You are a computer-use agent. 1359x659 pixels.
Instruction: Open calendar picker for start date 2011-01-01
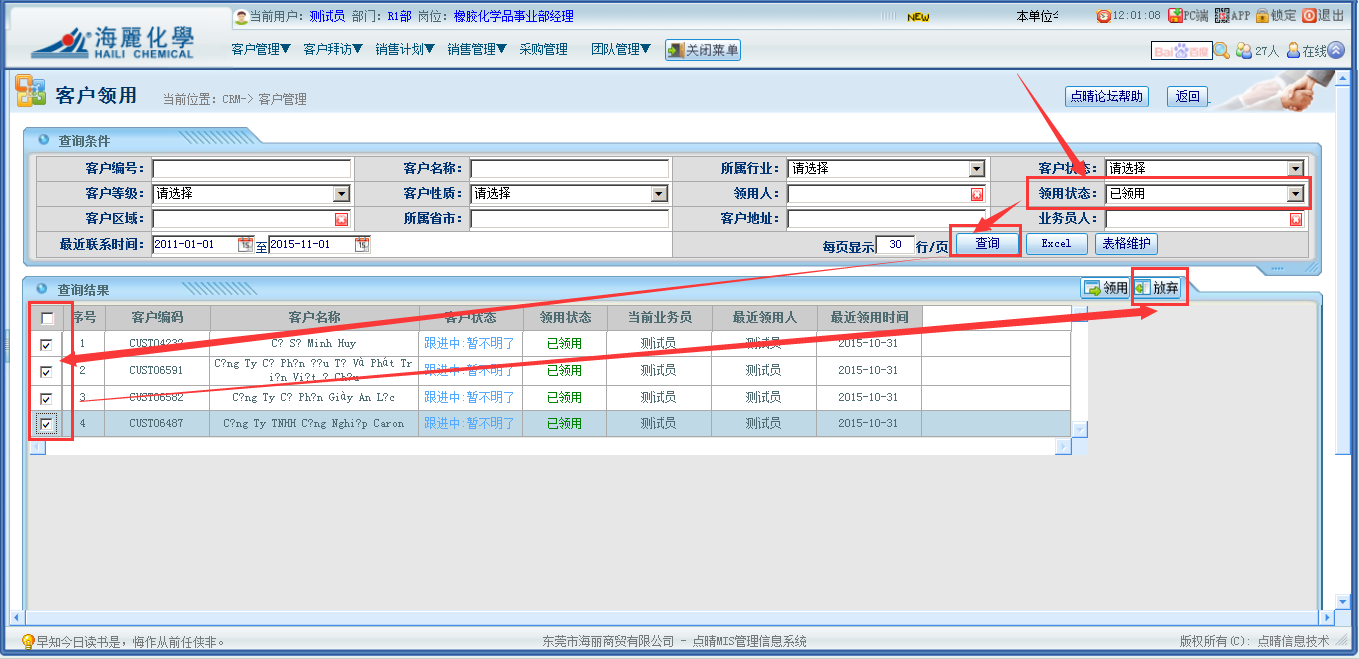click(245, 244)
